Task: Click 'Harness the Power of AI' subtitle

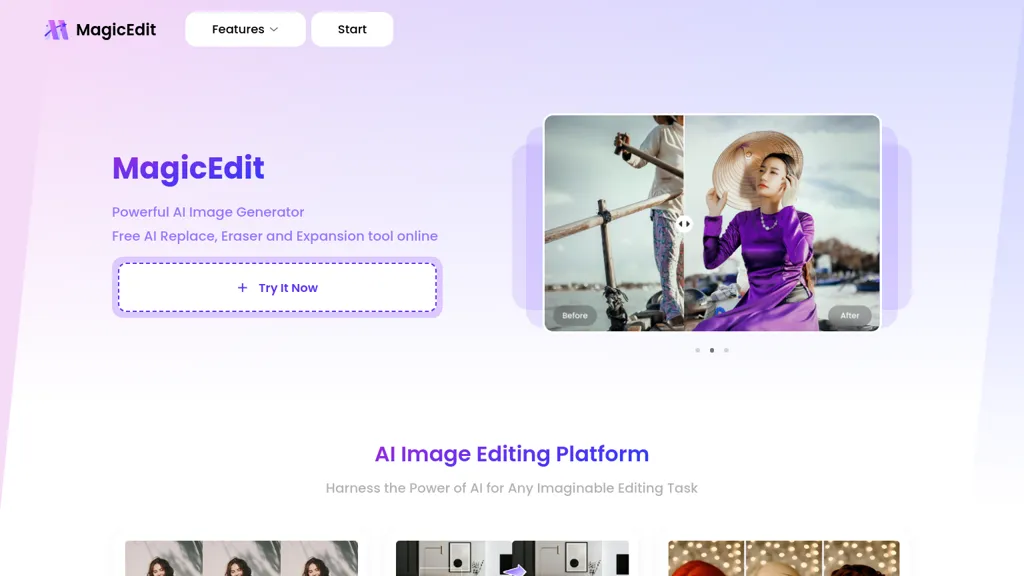Action: click(512, 488)
